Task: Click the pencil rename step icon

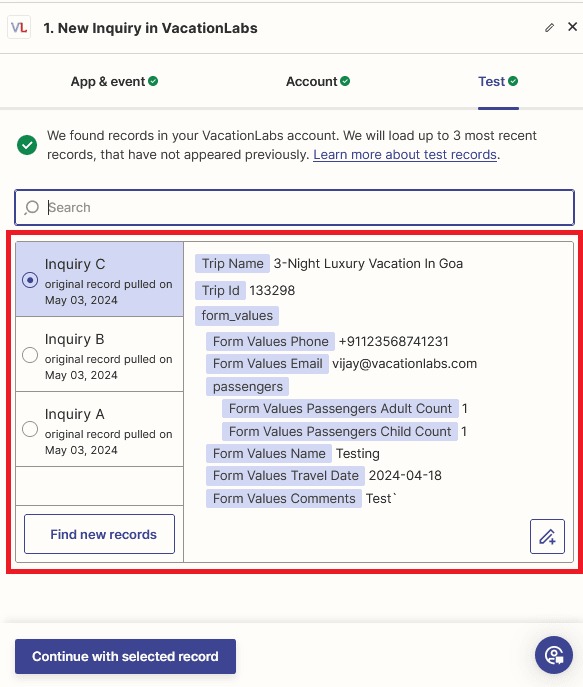Action: click(x=549, y=28)
